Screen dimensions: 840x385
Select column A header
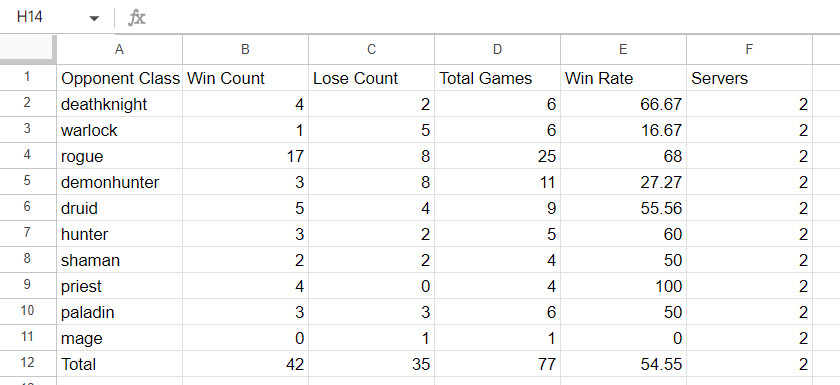pos(119,50)
